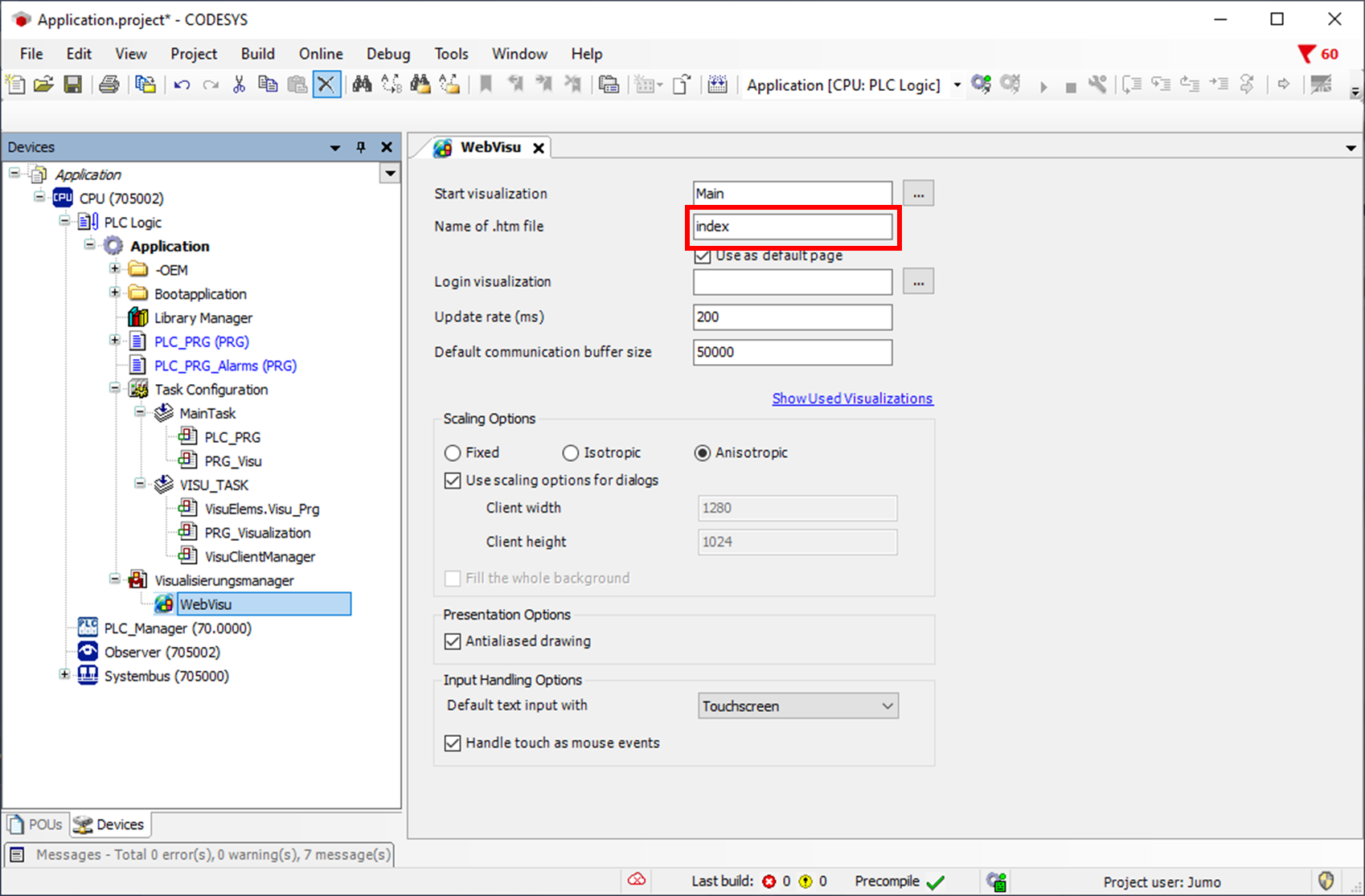This screenshot has height=896, width=1365.
Task: Uncheck 'Handle touch as mouse events'
Action: pos(453,743)
